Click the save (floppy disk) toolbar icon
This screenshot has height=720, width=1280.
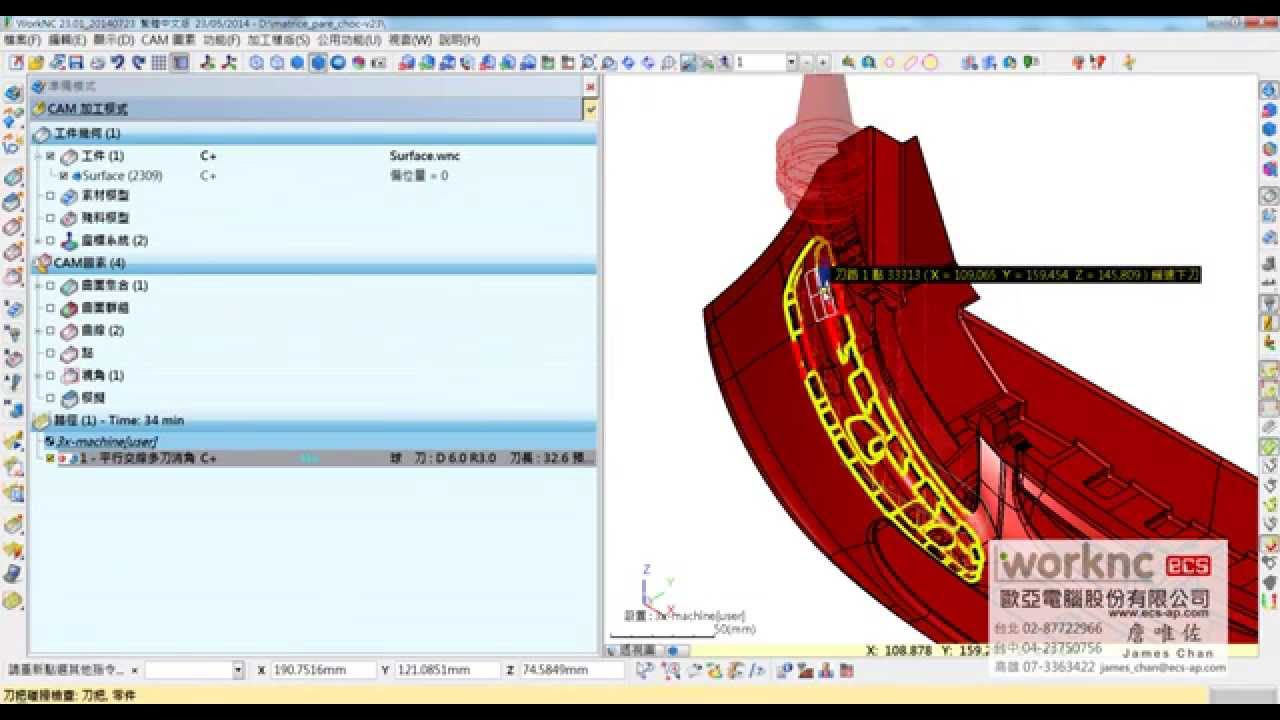click(76, 62)
